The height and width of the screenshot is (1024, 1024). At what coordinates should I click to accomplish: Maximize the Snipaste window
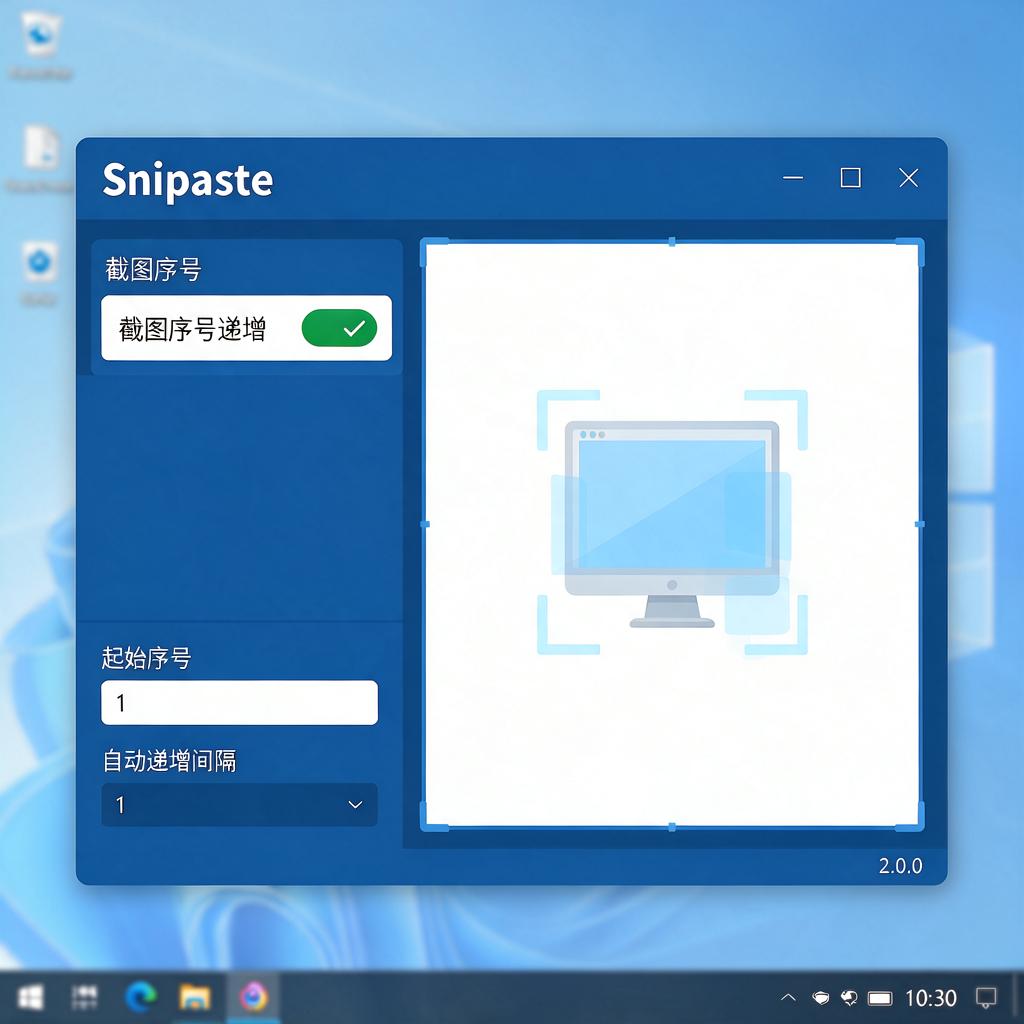(850, 178)
